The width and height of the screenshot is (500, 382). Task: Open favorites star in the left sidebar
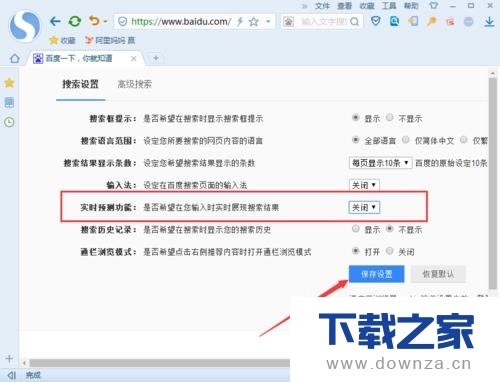point(9,83)
